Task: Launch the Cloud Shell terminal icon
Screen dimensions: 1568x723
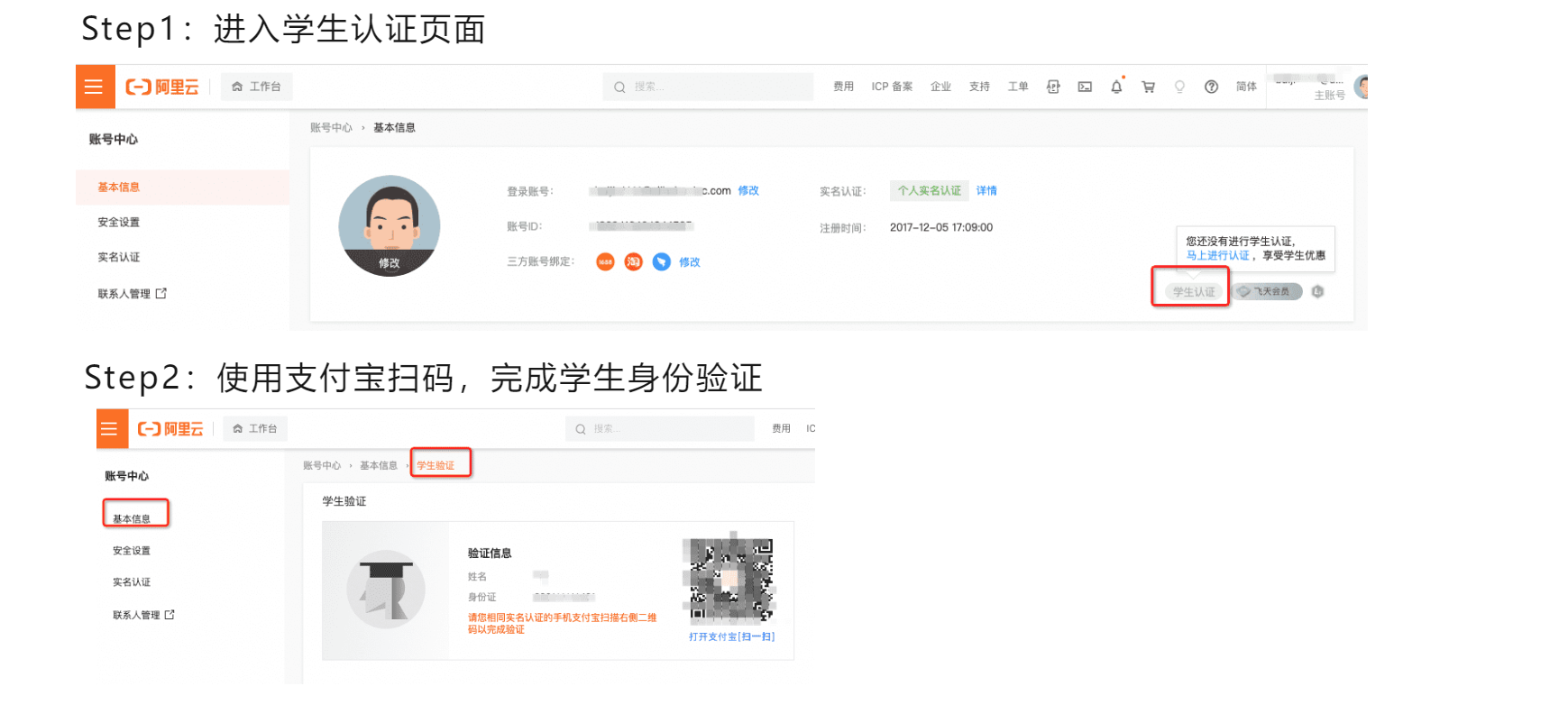Action: (x=1085, y=87)
